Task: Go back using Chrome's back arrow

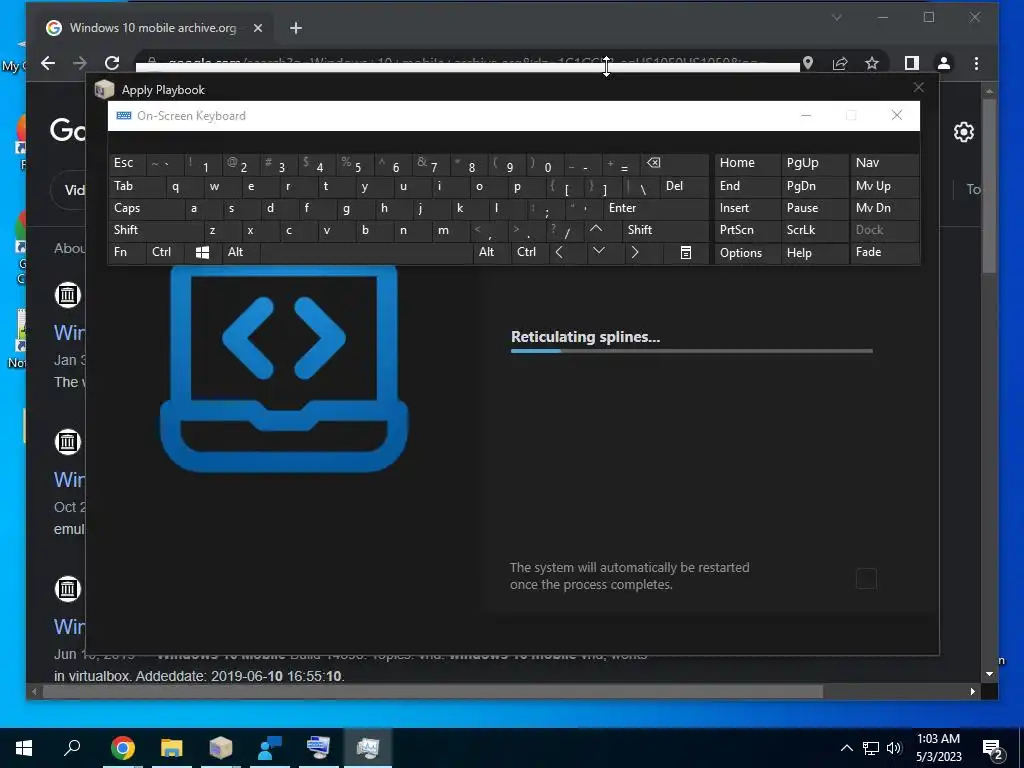Action: click(48, 63)
